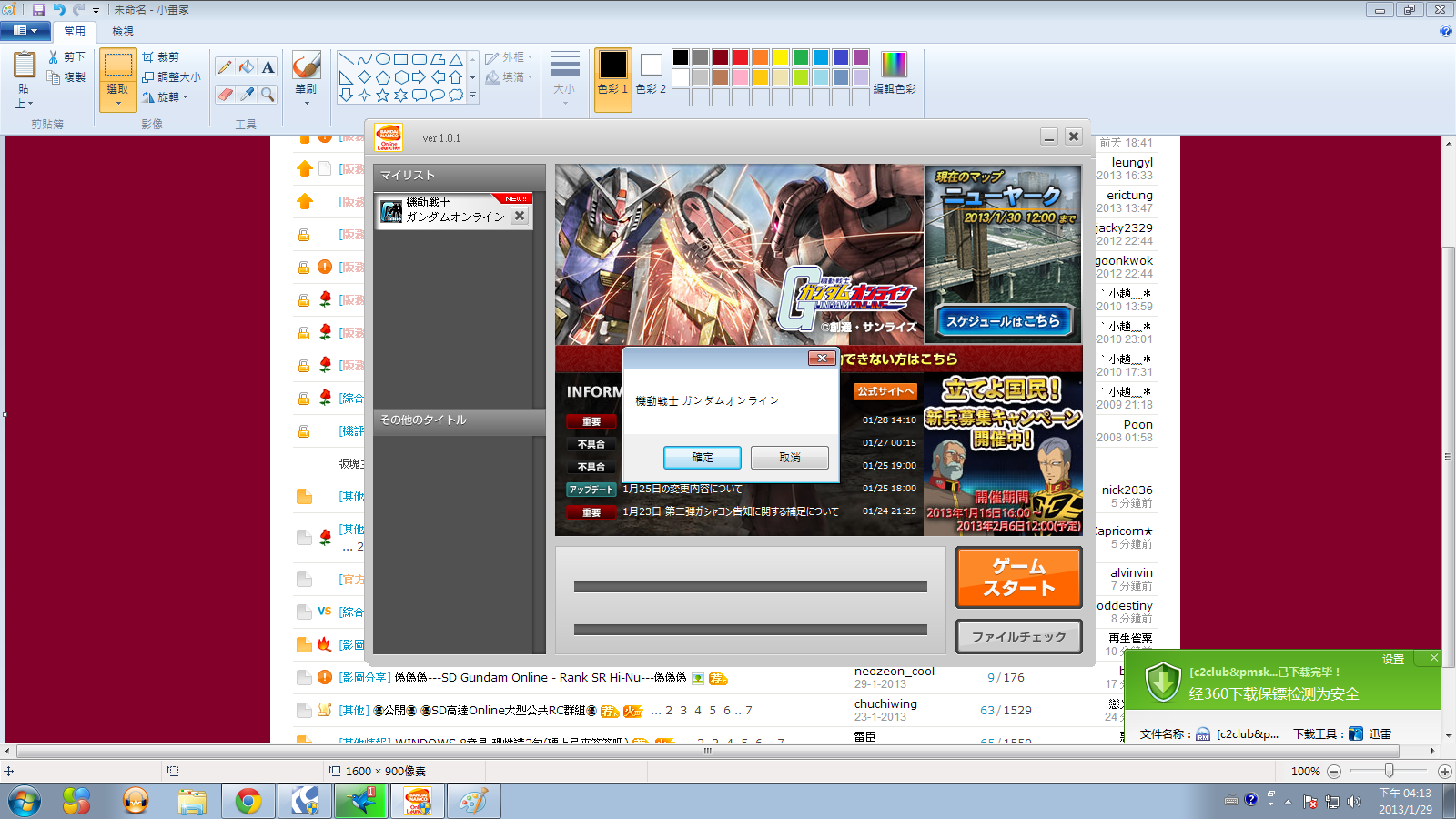Click the Edit colors rainbow icon
Image resolution: width=1456 pixels, height=819 pixels.
(x=895, y=64)
